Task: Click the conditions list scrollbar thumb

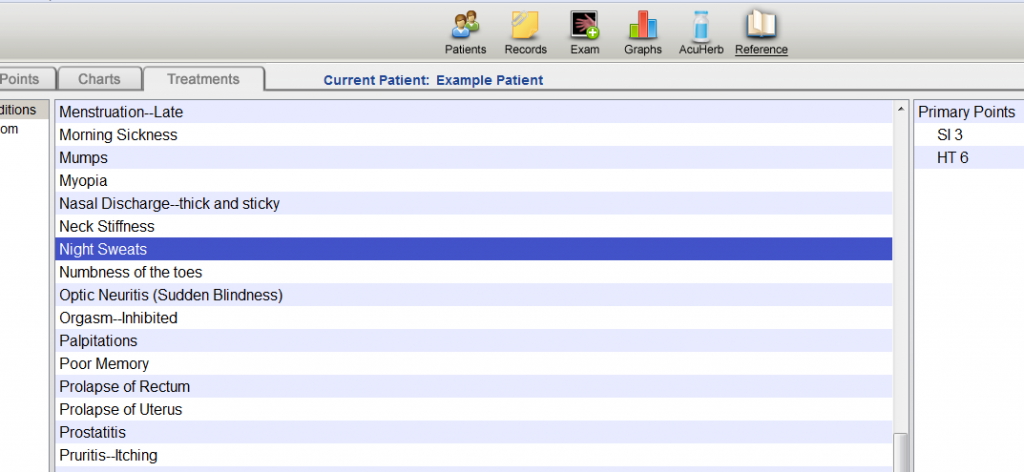Action: [901, 452]
